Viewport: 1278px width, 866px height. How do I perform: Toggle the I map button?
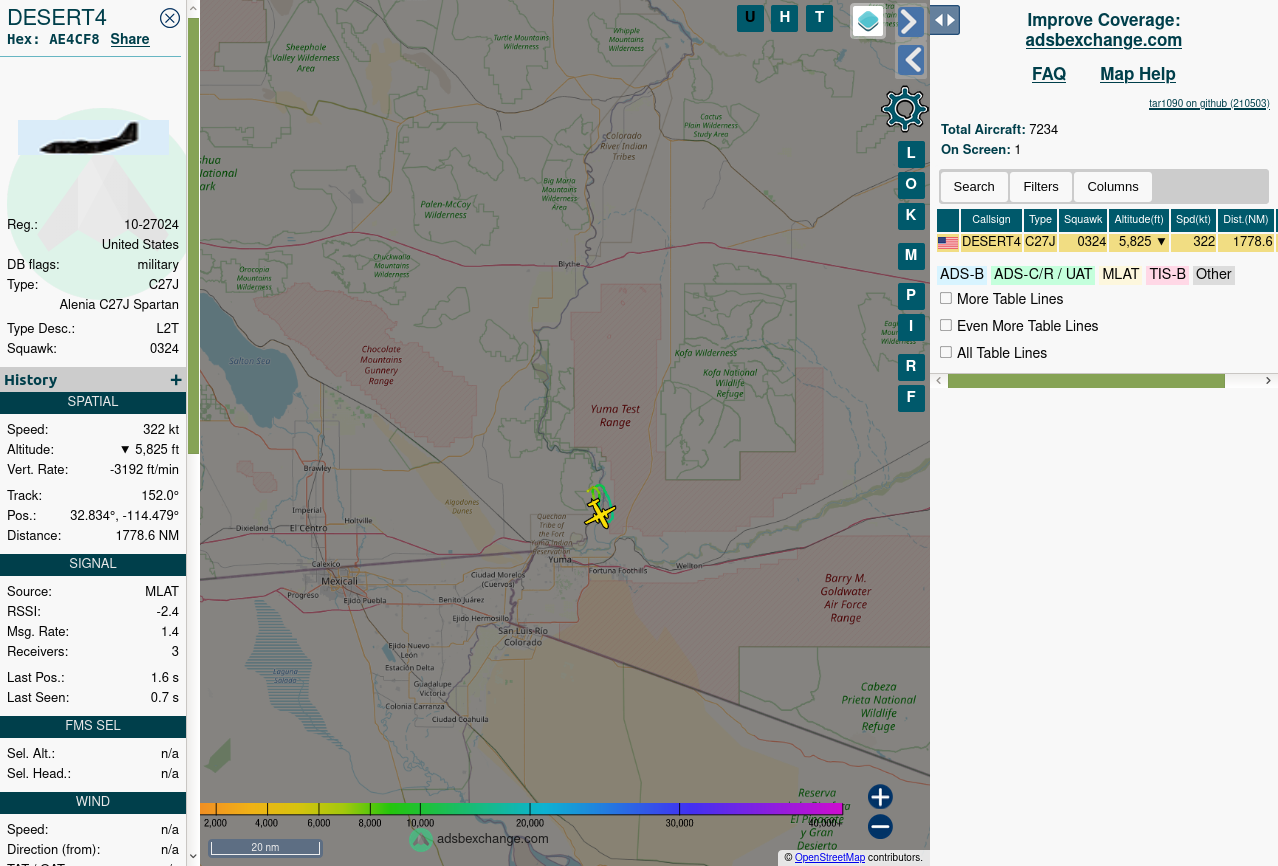[x=911, y=327]
